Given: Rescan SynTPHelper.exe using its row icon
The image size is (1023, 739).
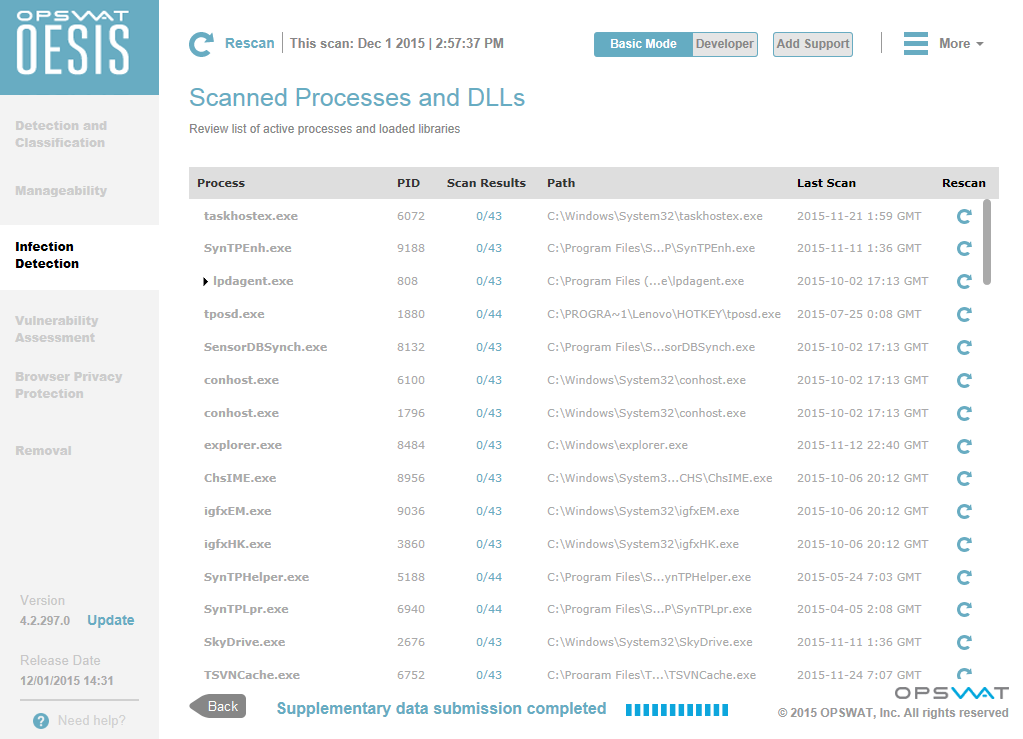Looking at the screenshot, I should coord(964,577).
